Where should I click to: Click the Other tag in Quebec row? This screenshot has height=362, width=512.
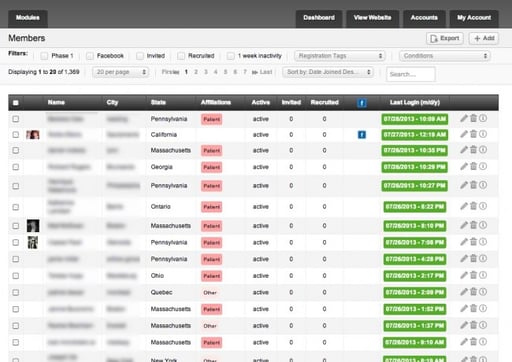[x=210, y=293]
